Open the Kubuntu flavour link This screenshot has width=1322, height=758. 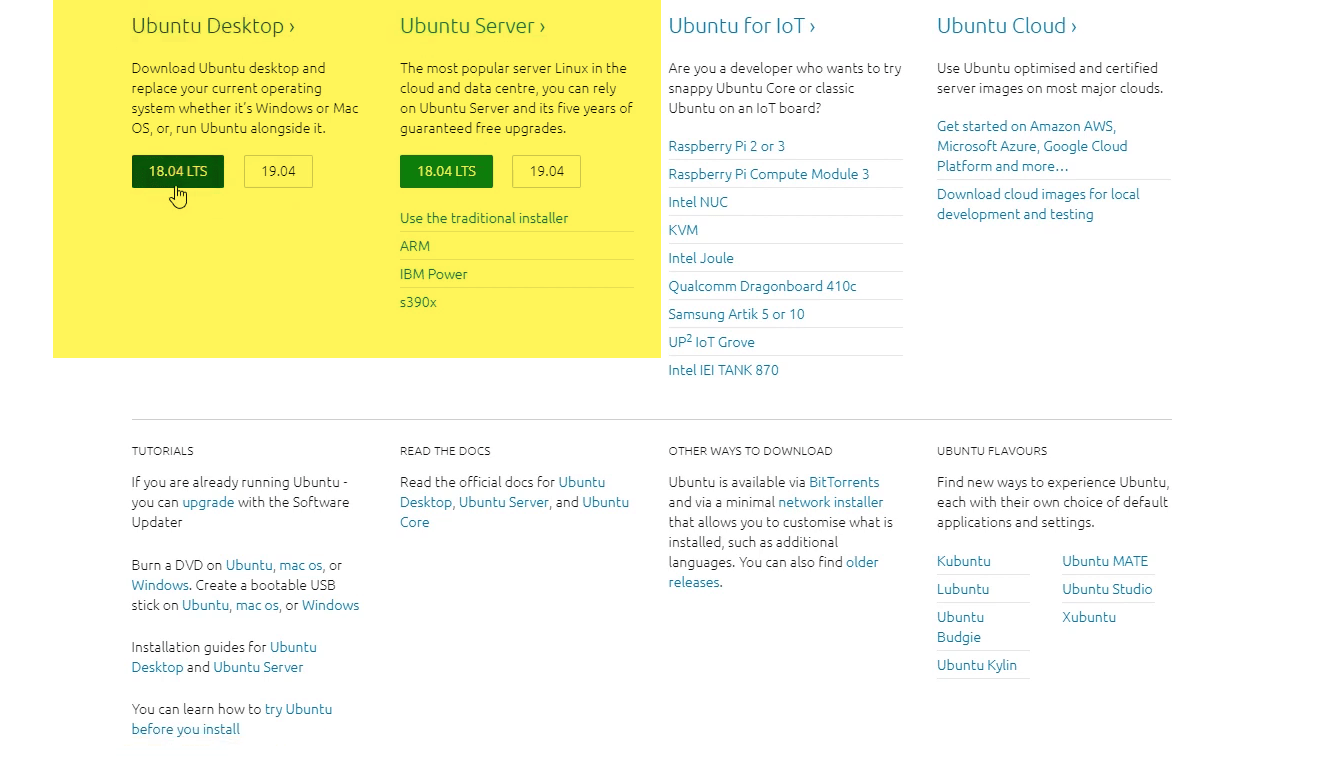click(x=964, y=561)
